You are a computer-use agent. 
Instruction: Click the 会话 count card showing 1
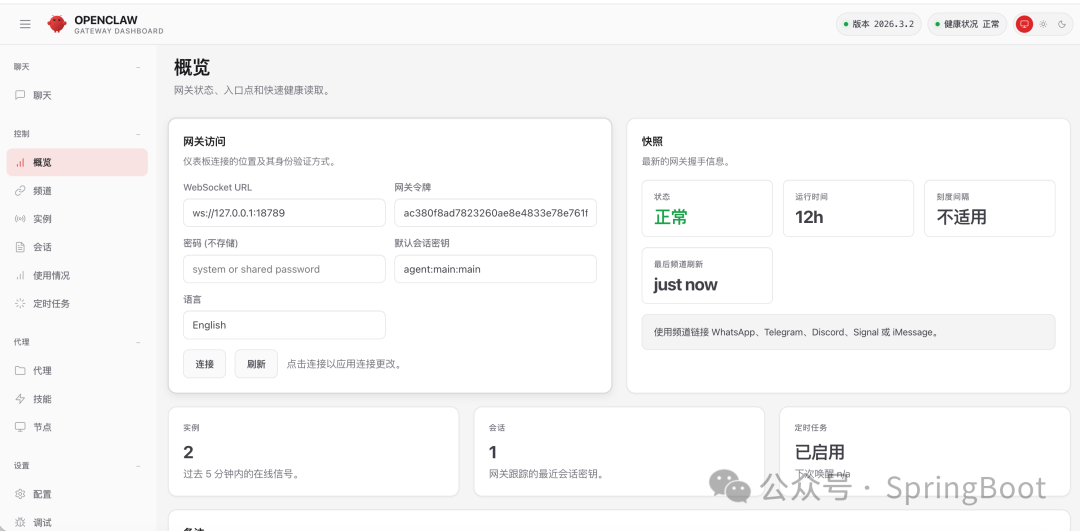click(619, 451)
